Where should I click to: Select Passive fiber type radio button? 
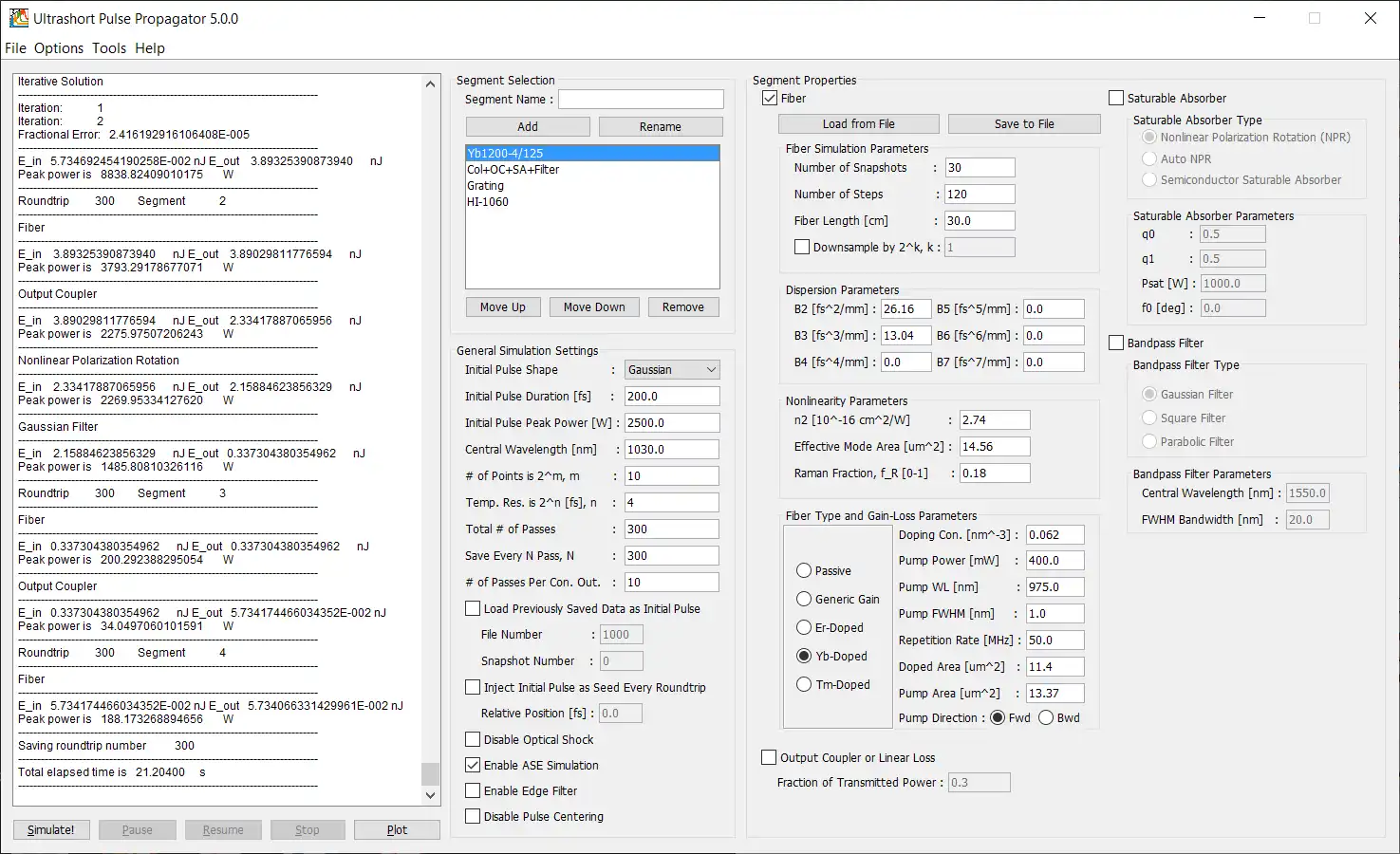[x=804, y=571]
